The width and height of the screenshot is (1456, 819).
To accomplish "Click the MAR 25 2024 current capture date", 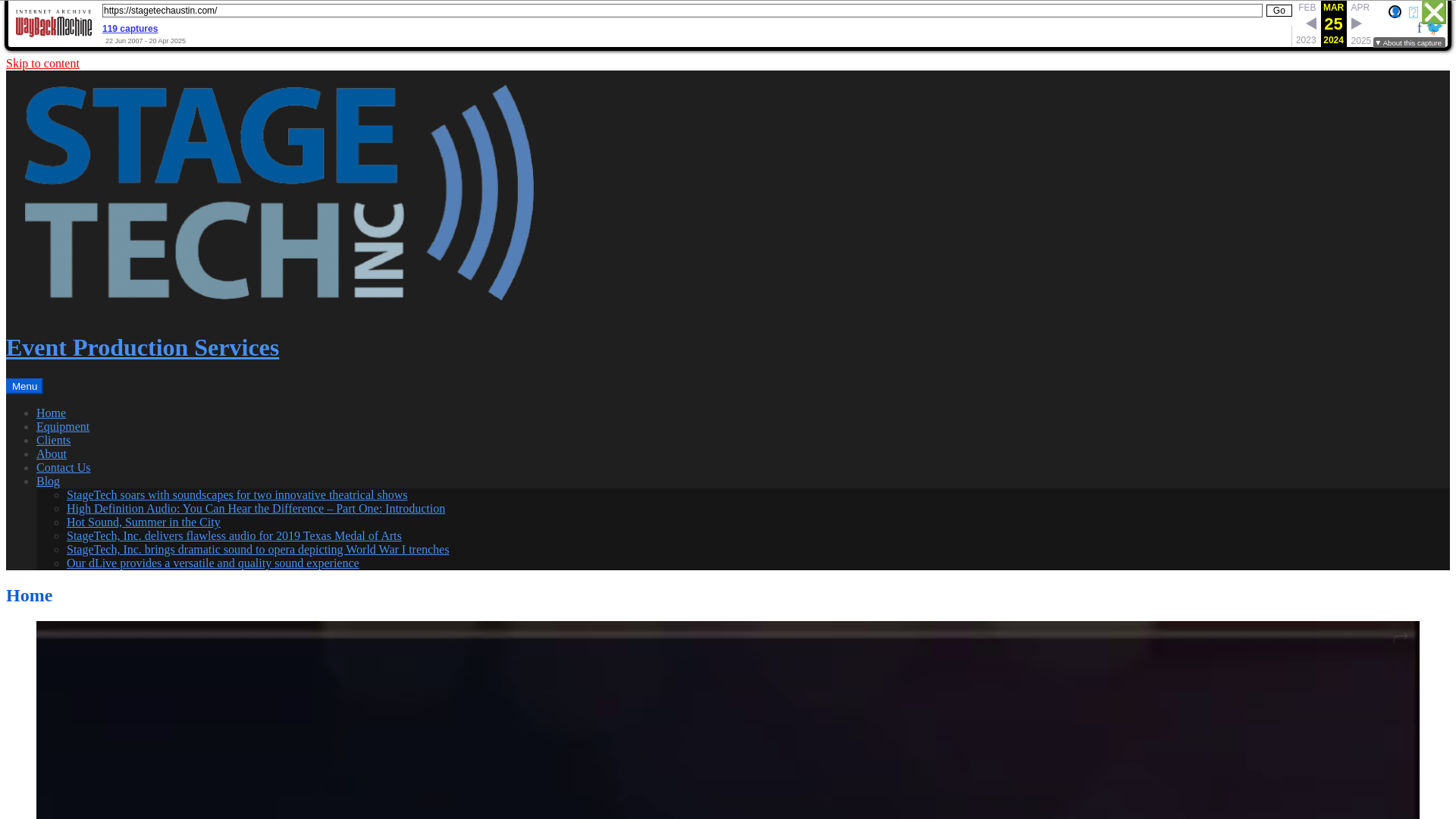I will (x=1333, y=24).
